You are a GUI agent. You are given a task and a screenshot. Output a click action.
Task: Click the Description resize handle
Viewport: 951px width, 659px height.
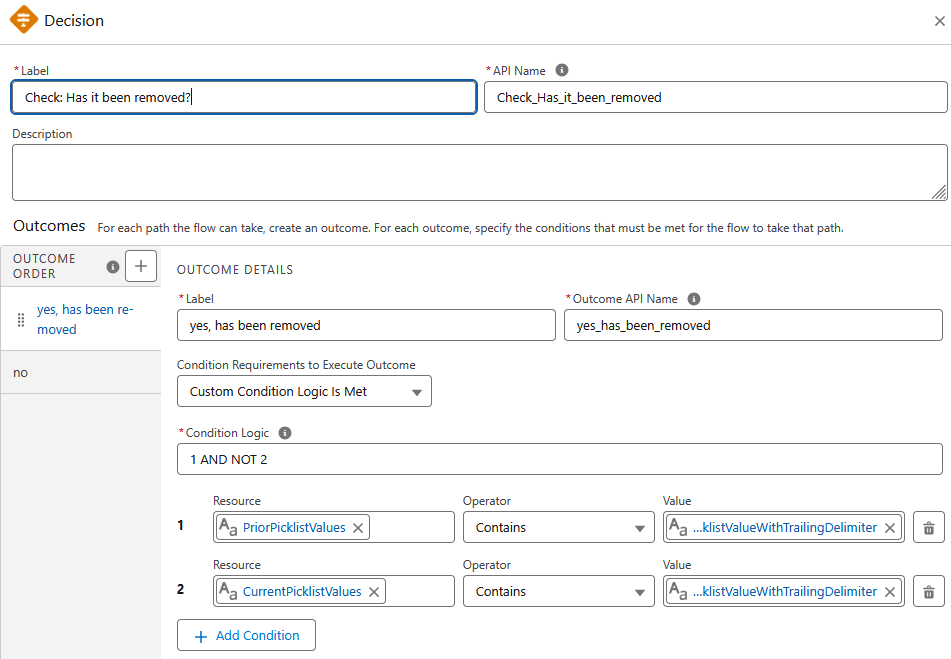[x=939, y=193]
